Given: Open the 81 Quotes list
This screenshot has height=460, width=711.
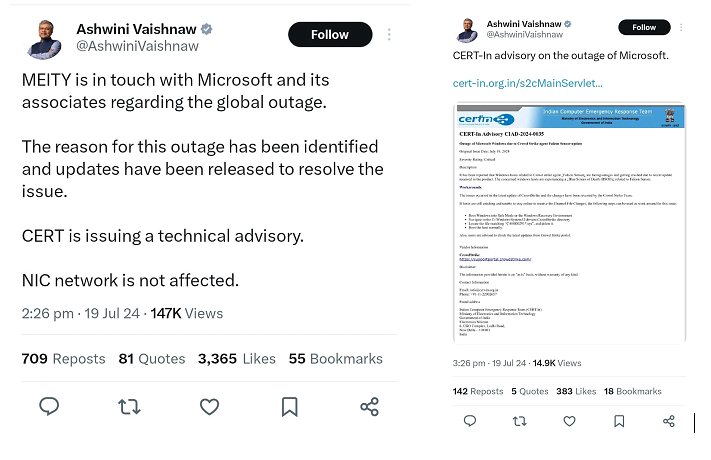Looking at the screenshot, I should pos(150,358).
